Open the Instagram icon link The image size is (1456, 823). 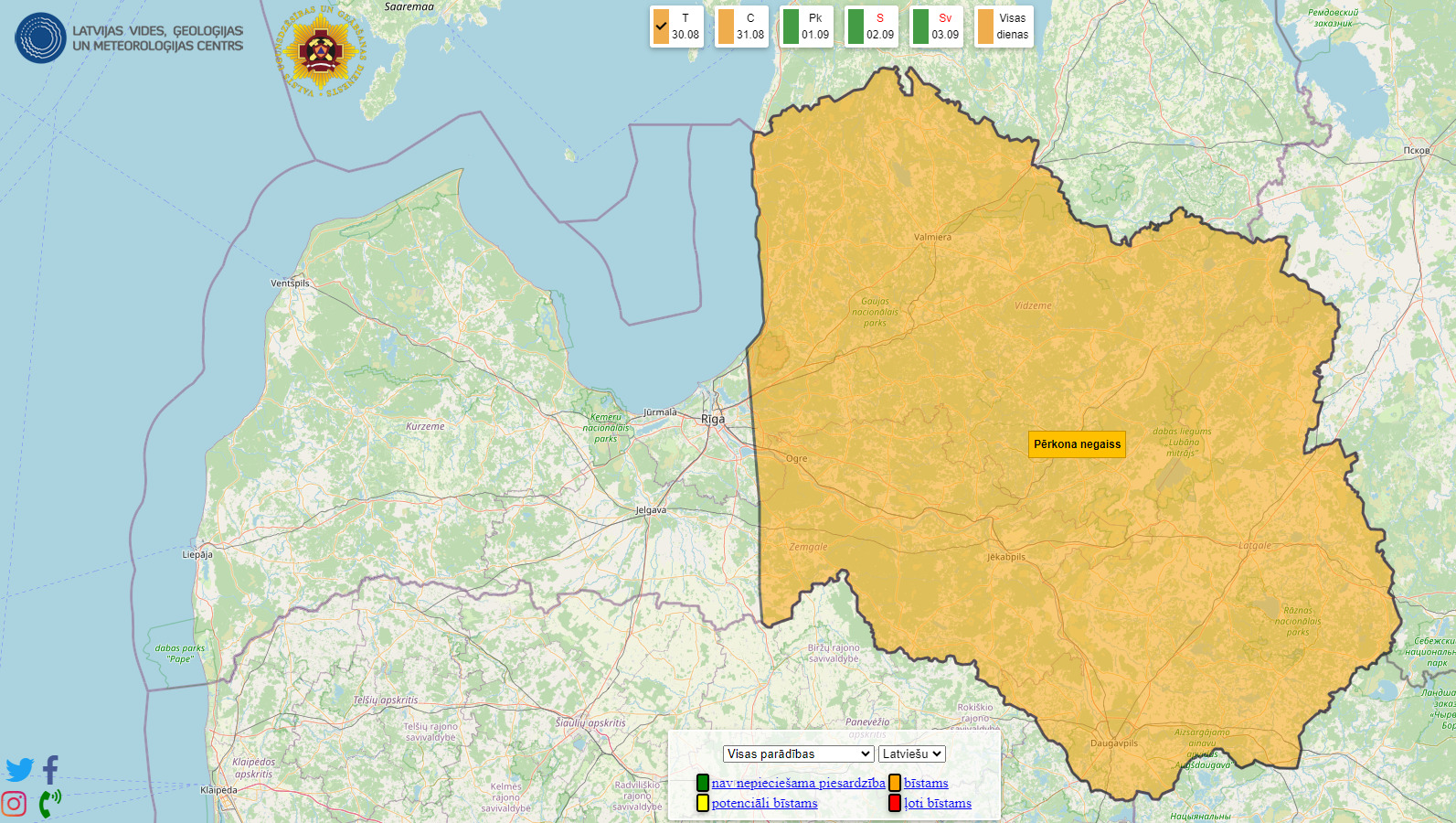(x=14, y=804)
